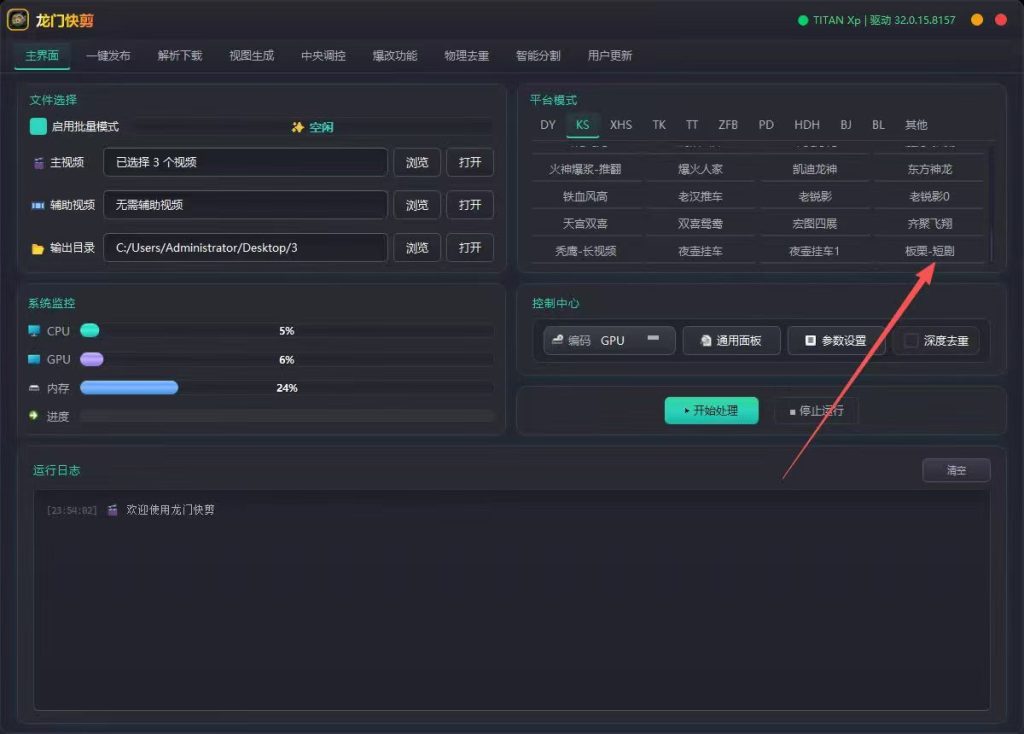Image resolution: width=1024 pixels, height=734 pixels.
Task: Click the GPU card icon
Action: pyautogui.click(x=34, y=359)
